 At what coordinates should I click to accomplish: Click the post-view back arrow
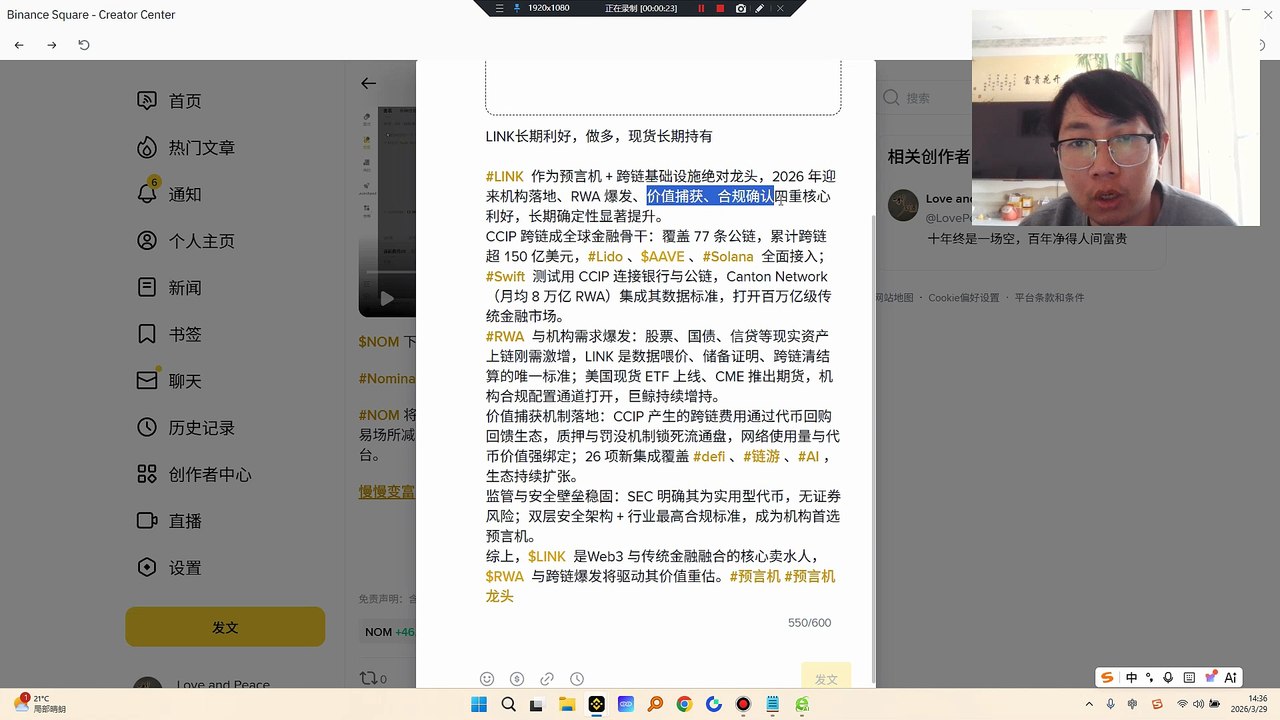[369, 84]
